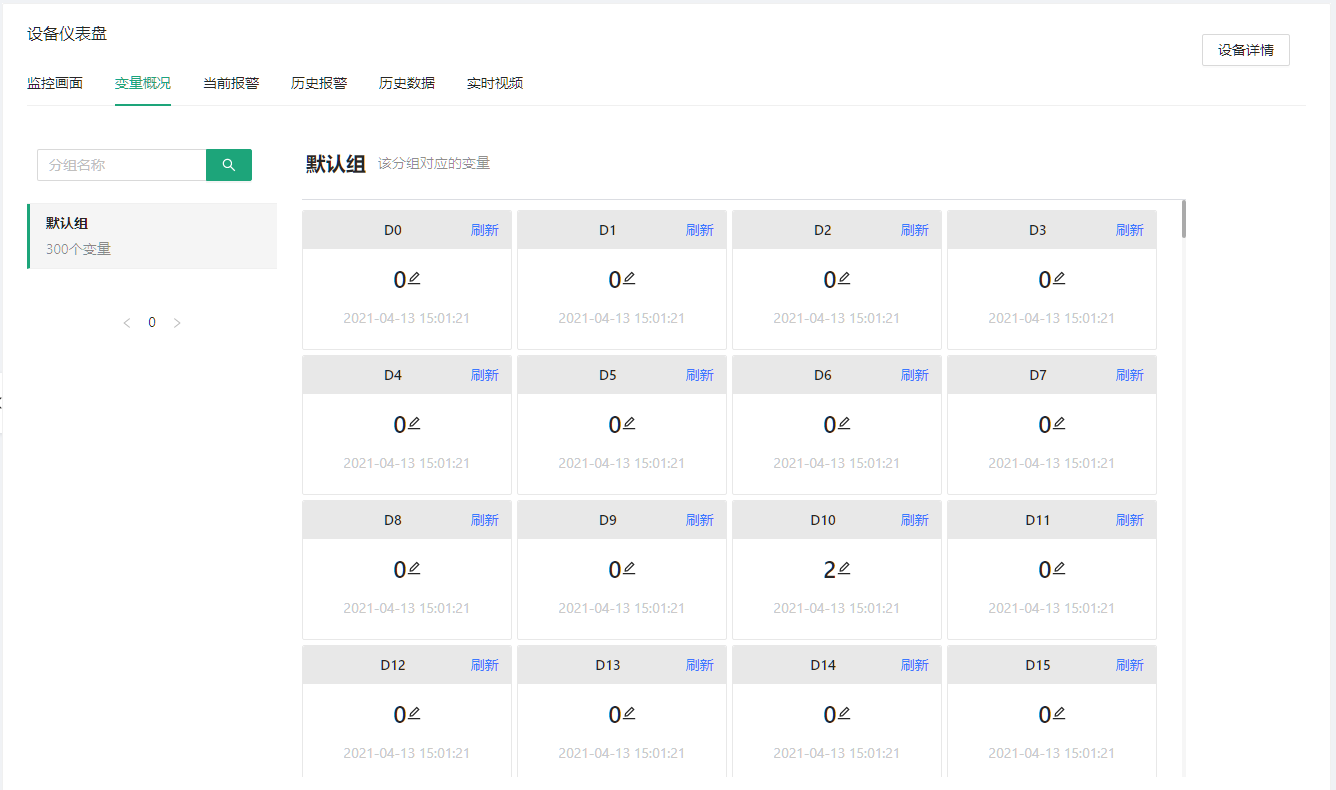Open the 当前报警 tab
Image resolution: width=1336 pixels, height=790 pixels.
click(x=231, y=83)
